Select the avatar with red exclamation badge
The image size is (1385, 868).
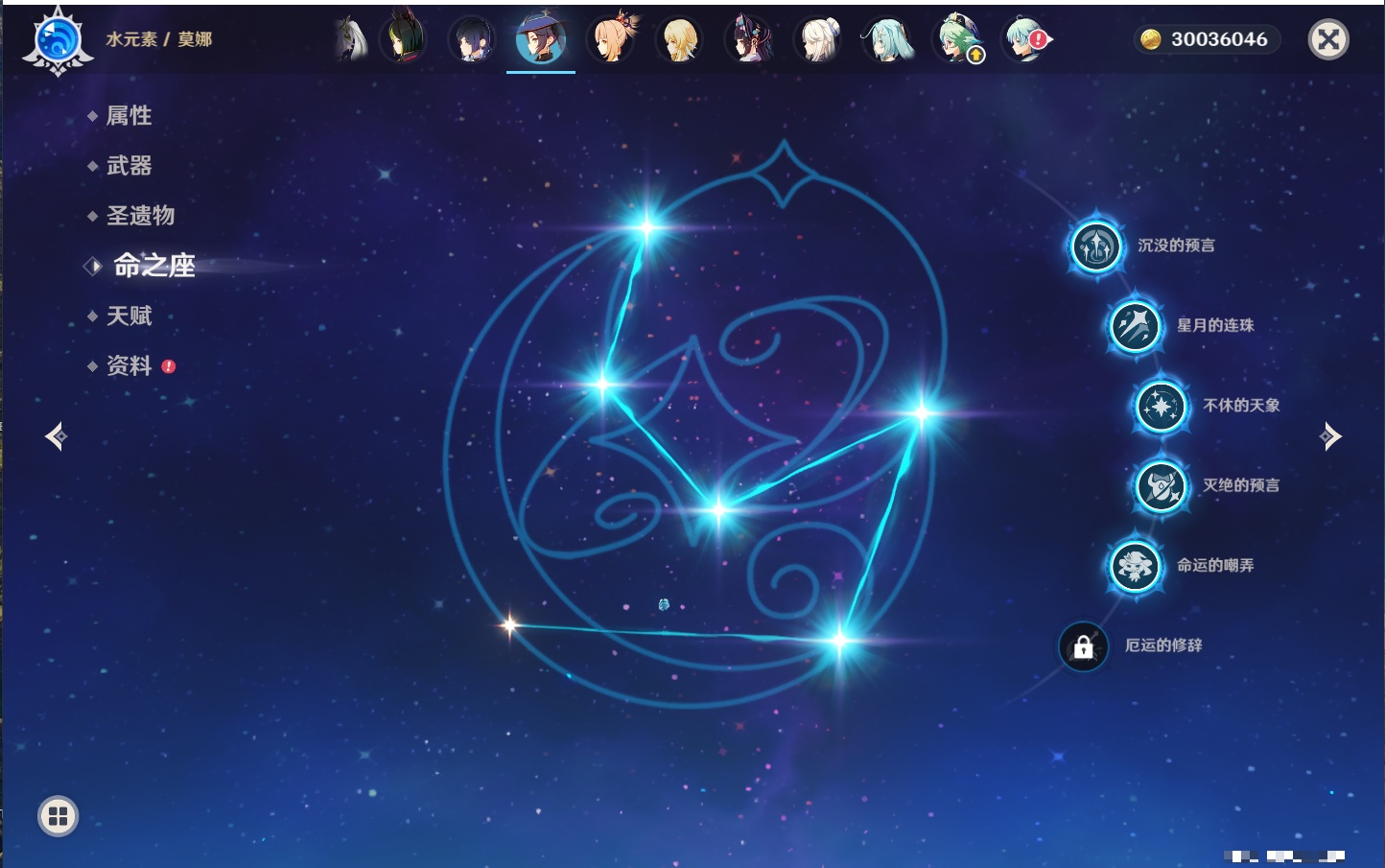tap(1027, 40)
